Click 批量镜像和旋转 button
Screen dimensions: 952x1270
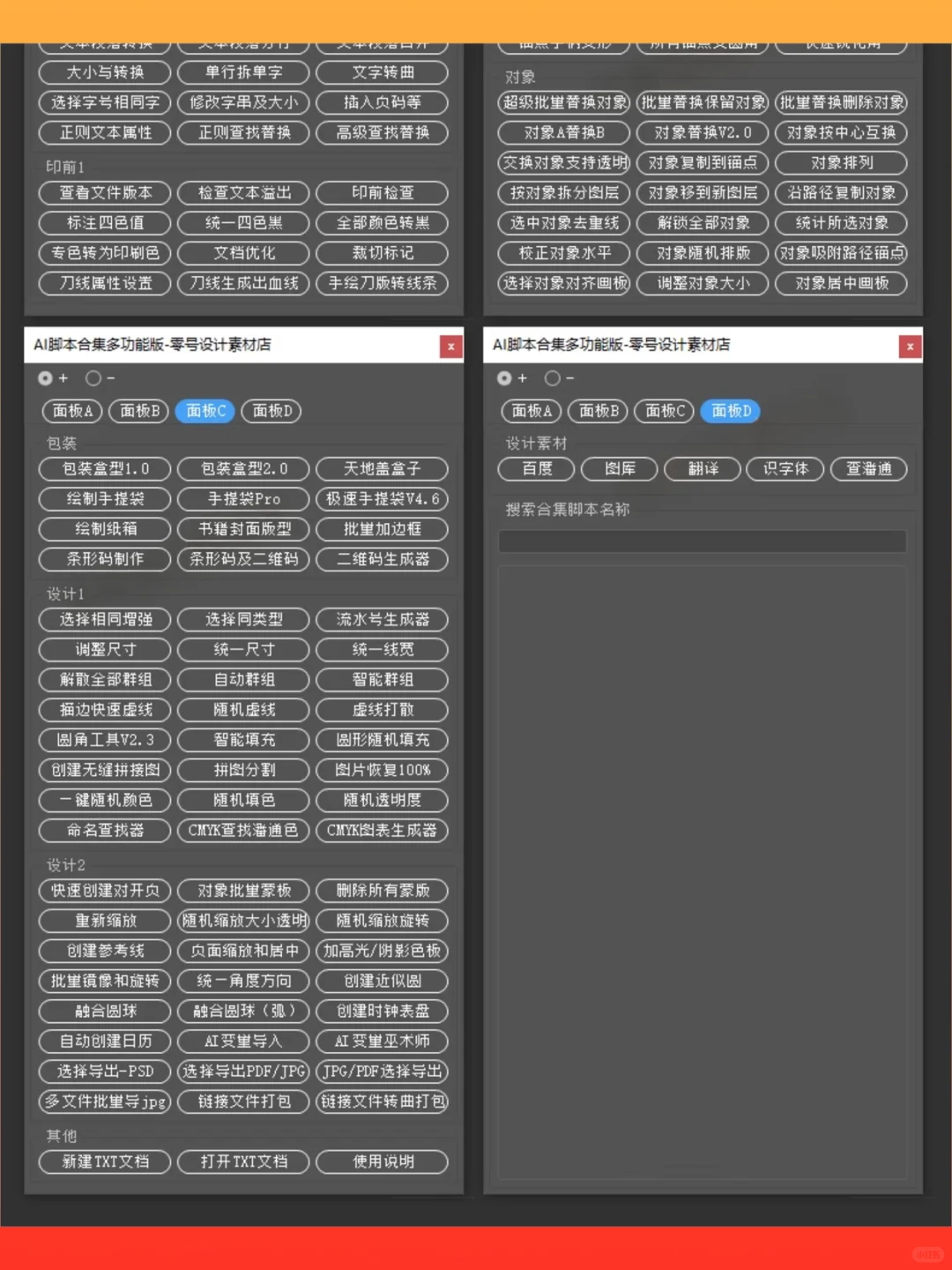[x=105, y=981]
